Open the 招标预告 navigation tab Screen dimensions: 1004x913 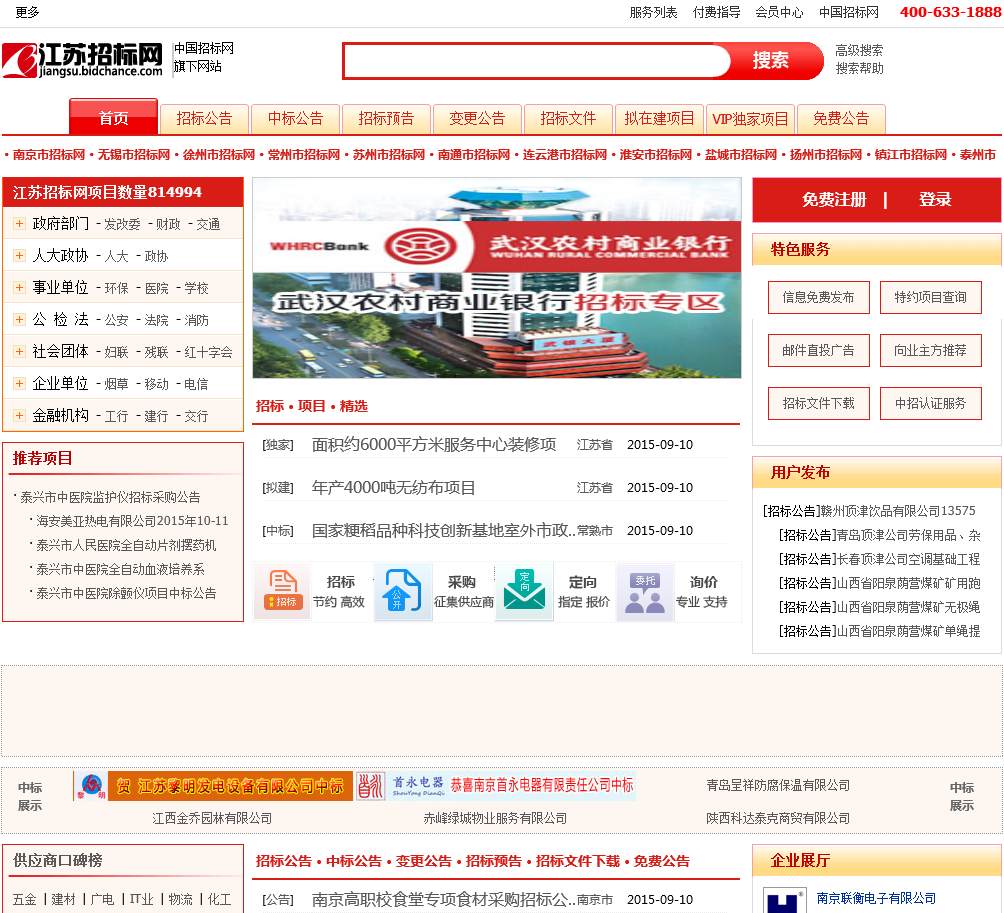pos(386,118)
